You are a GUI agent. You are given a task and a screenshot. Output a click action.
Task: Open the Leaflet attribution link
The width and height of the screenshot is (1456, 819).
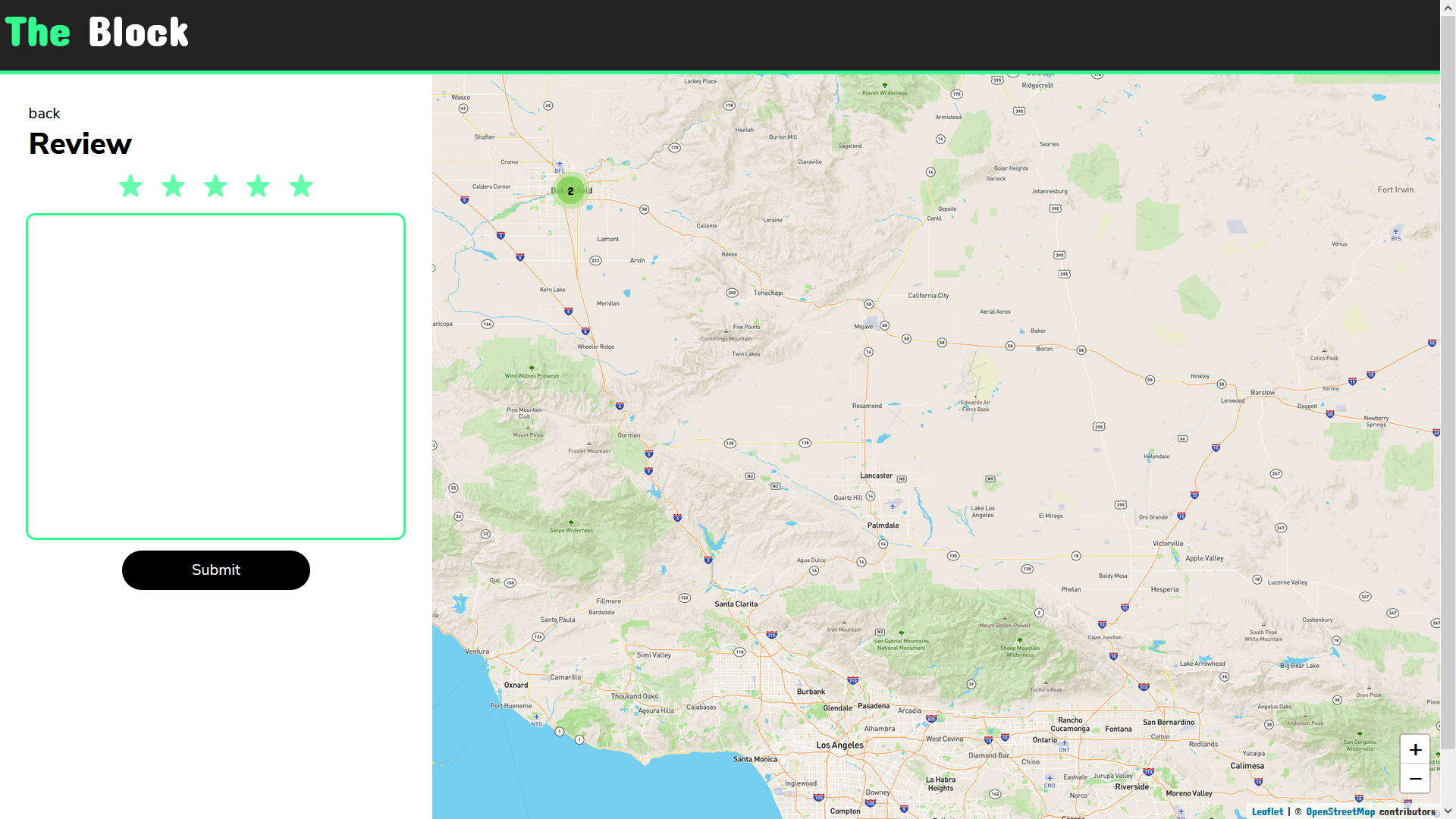pyautogui.click(x=1267, y=811)
